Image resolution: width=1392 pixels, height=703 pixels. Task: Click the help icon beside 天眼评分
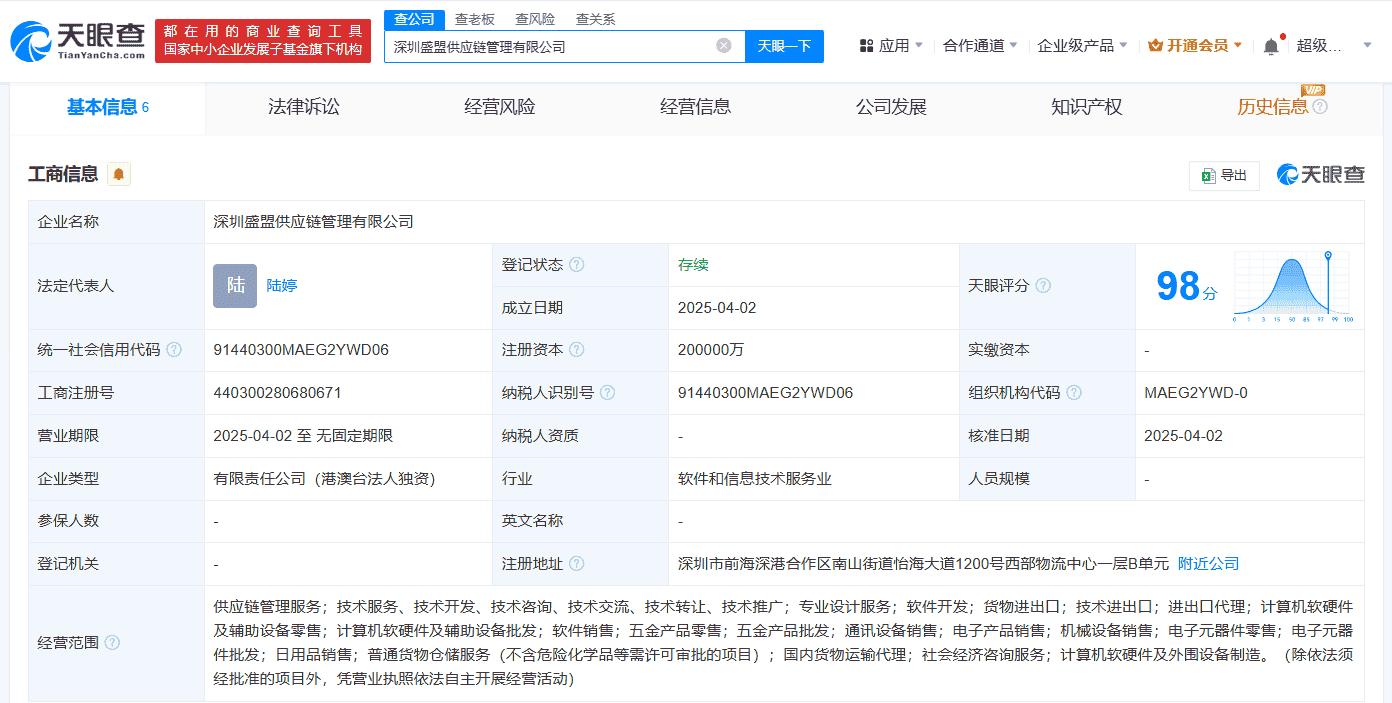pos(1043,285)
